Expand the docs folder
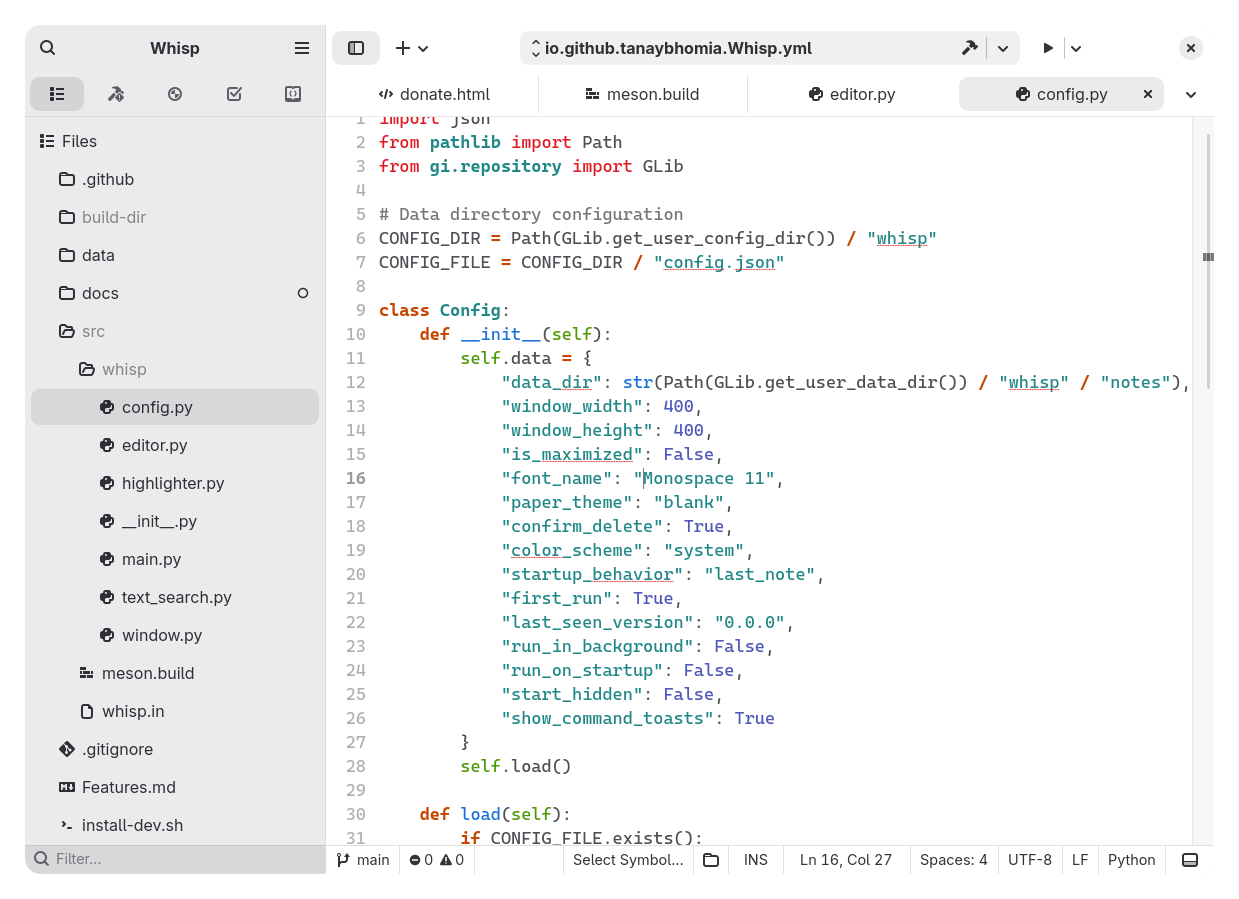Image resolution: width=1239 pixels, height=899 pixels. [175, 293]
